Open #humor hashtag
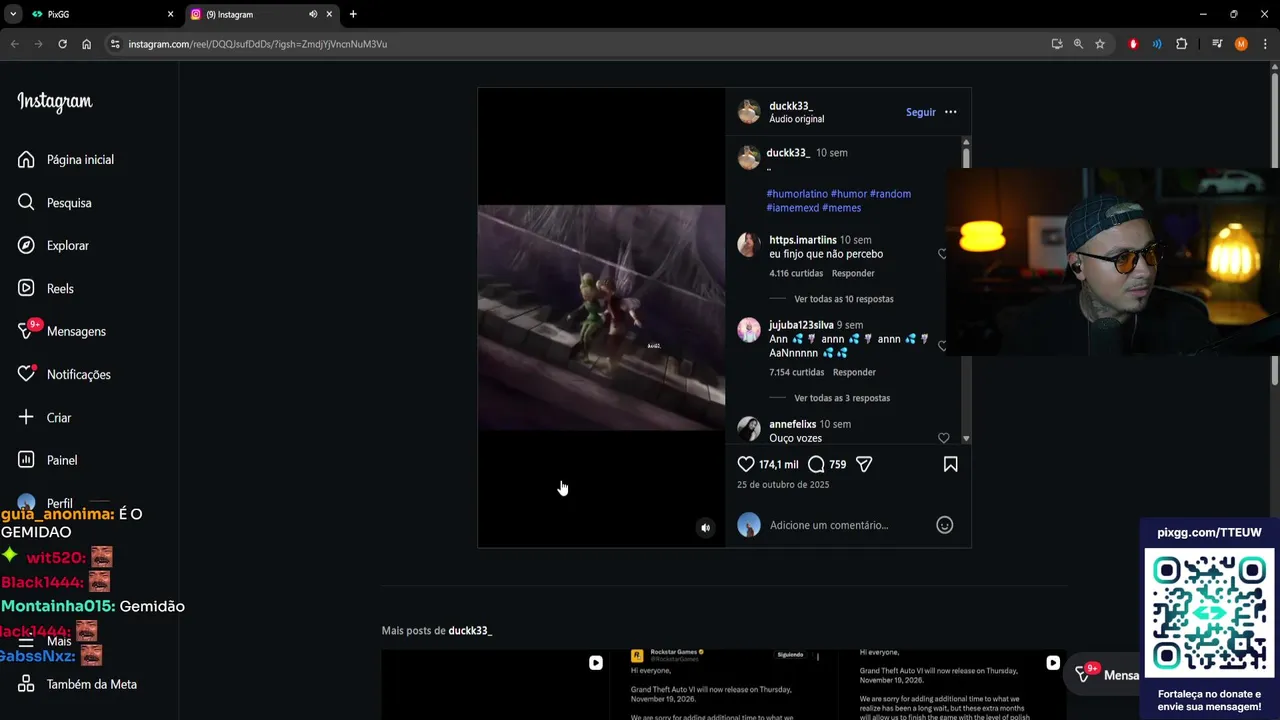The height and width of the screenshot is (720, 1280). (x=849, y=194)
